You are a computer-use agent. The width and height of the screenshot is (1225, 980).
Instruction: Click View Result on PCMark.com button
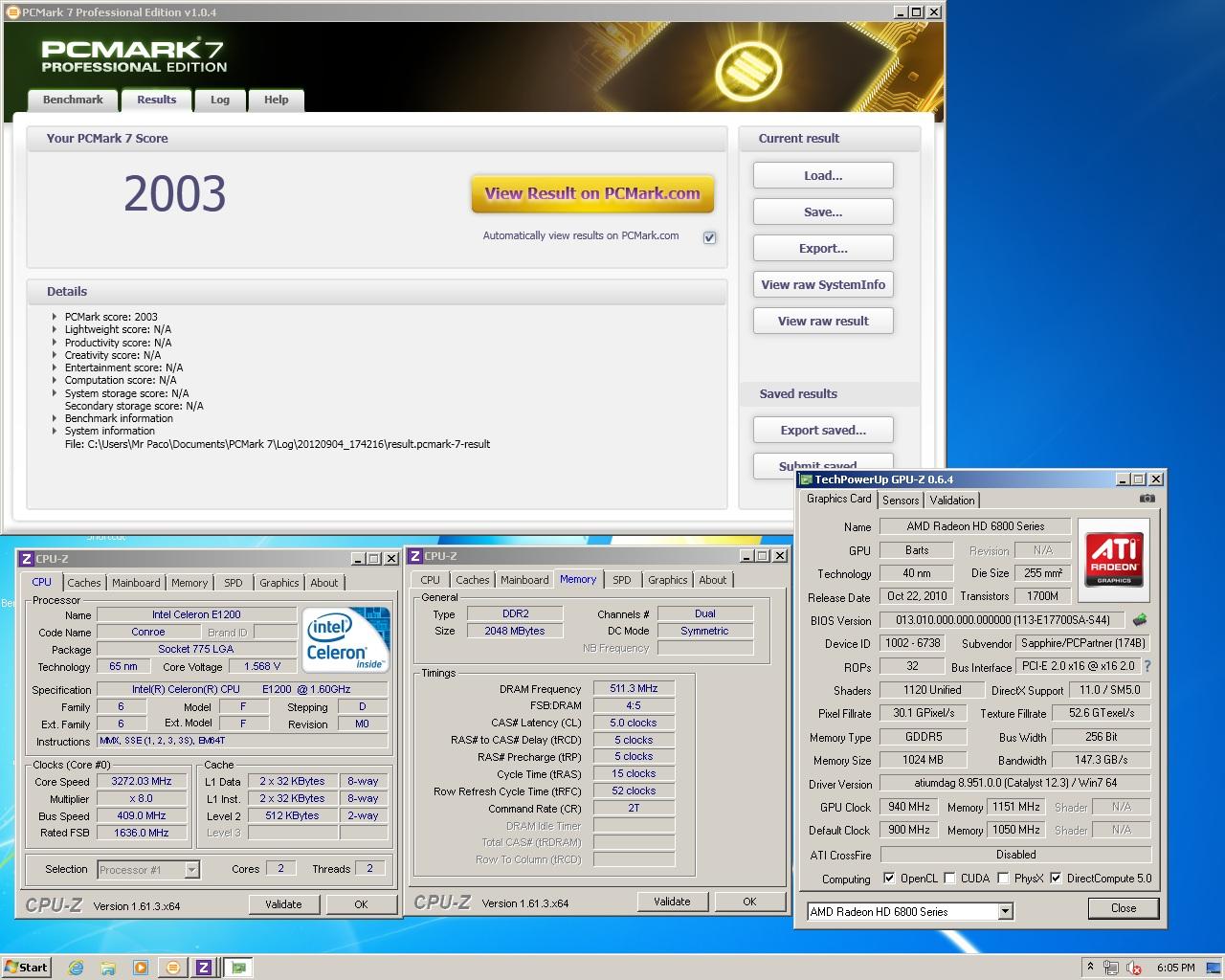pyautogui.click(x=592, y=193)
